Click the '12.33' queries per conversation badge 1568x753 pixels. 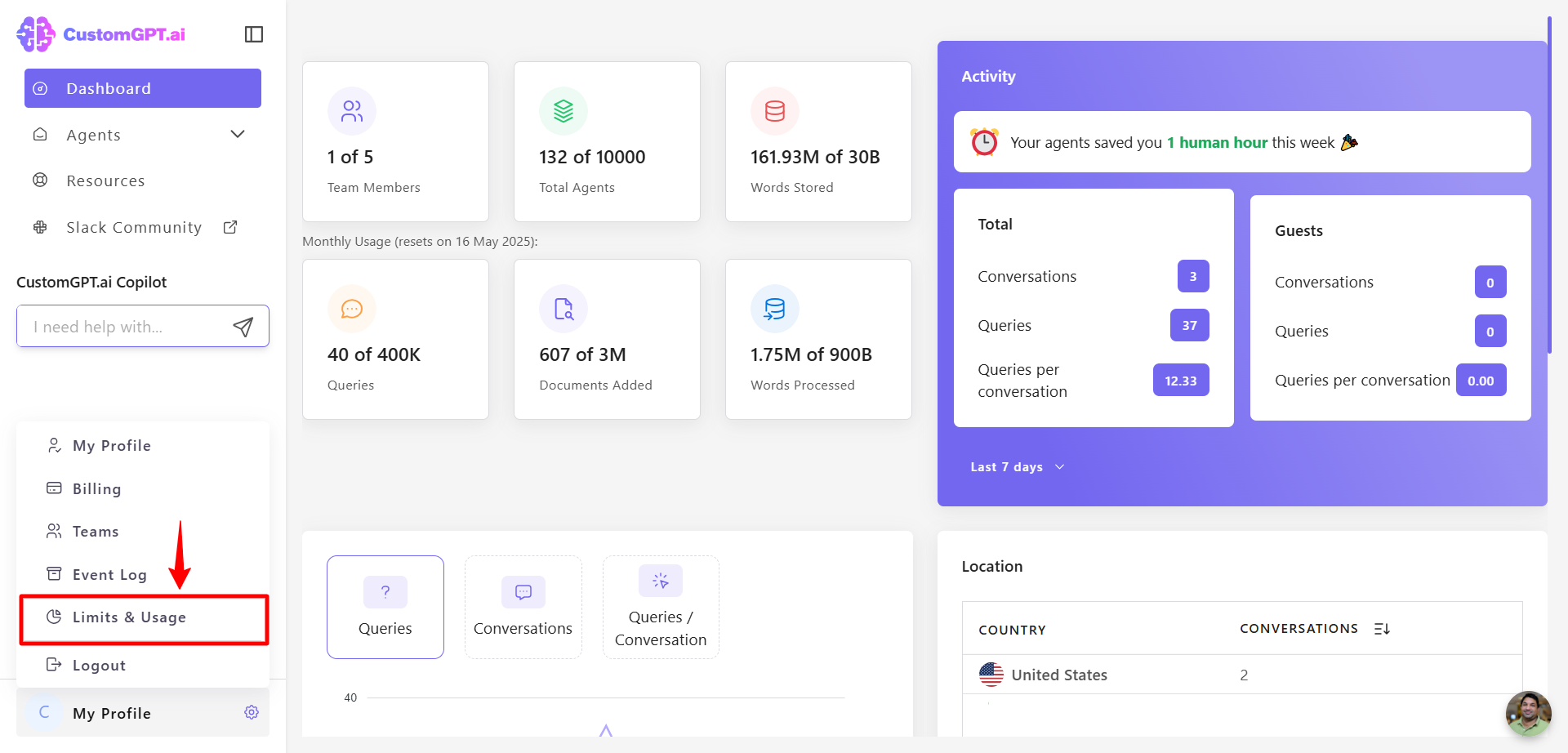tap(1181, 381)
